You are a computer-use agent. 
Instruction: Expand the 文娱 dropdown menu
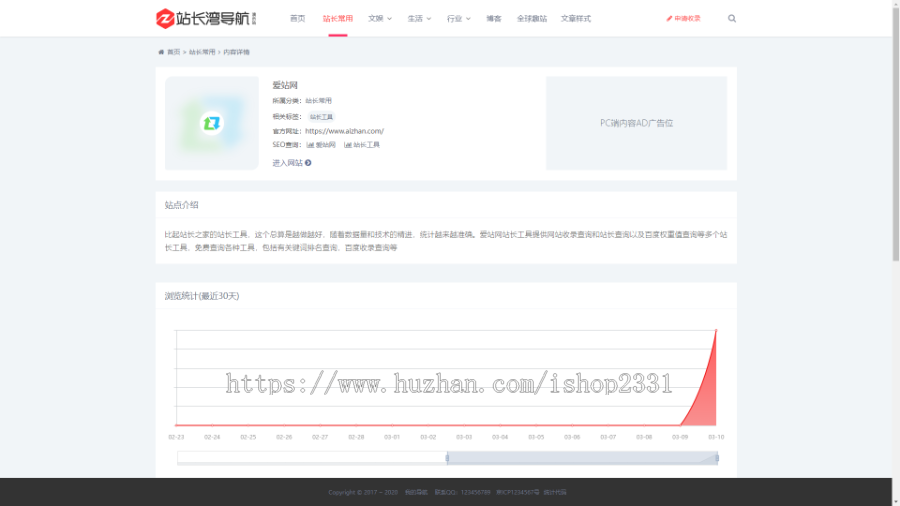coord(380,18)
